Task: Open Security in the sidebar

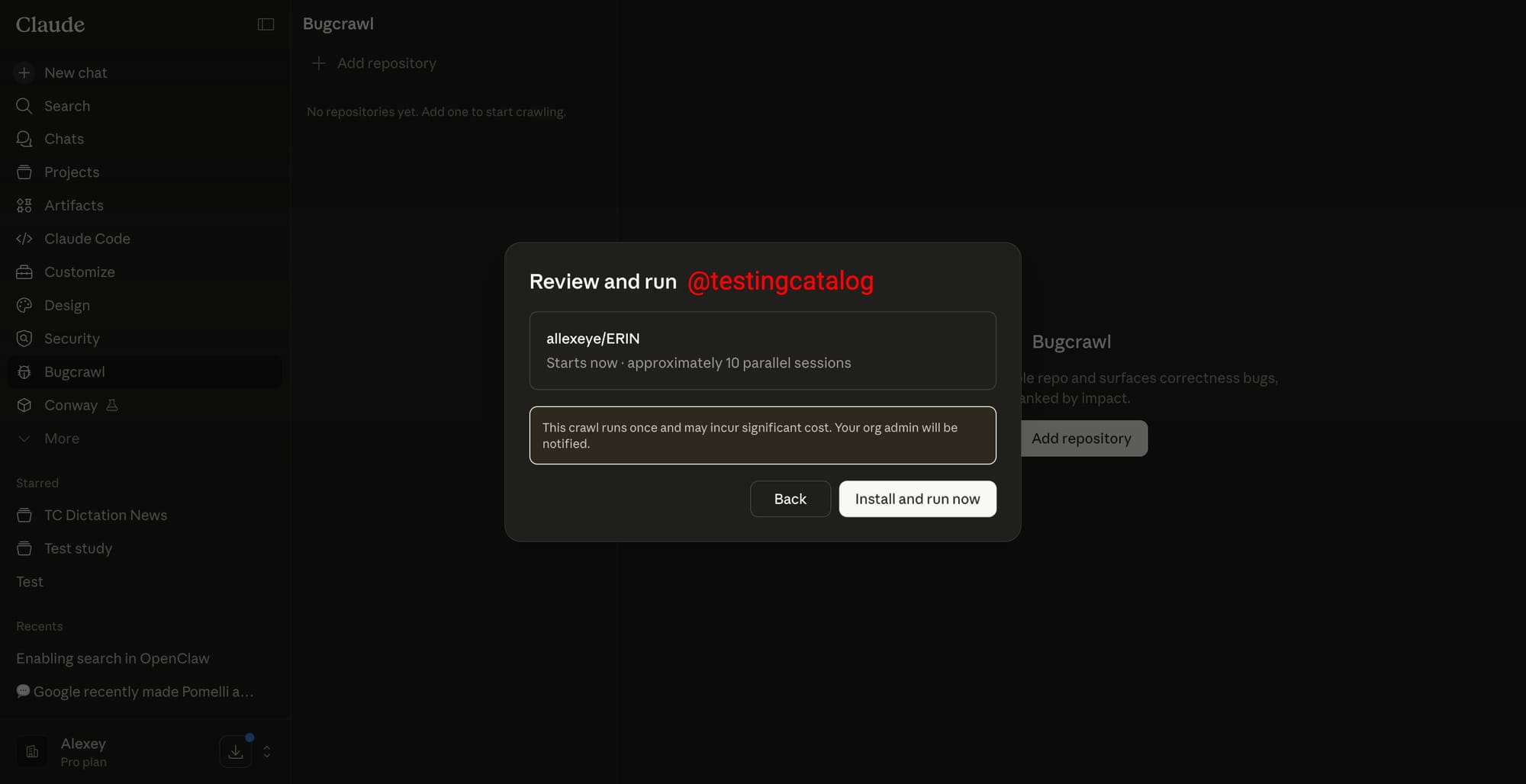Action: pos(145,339)
